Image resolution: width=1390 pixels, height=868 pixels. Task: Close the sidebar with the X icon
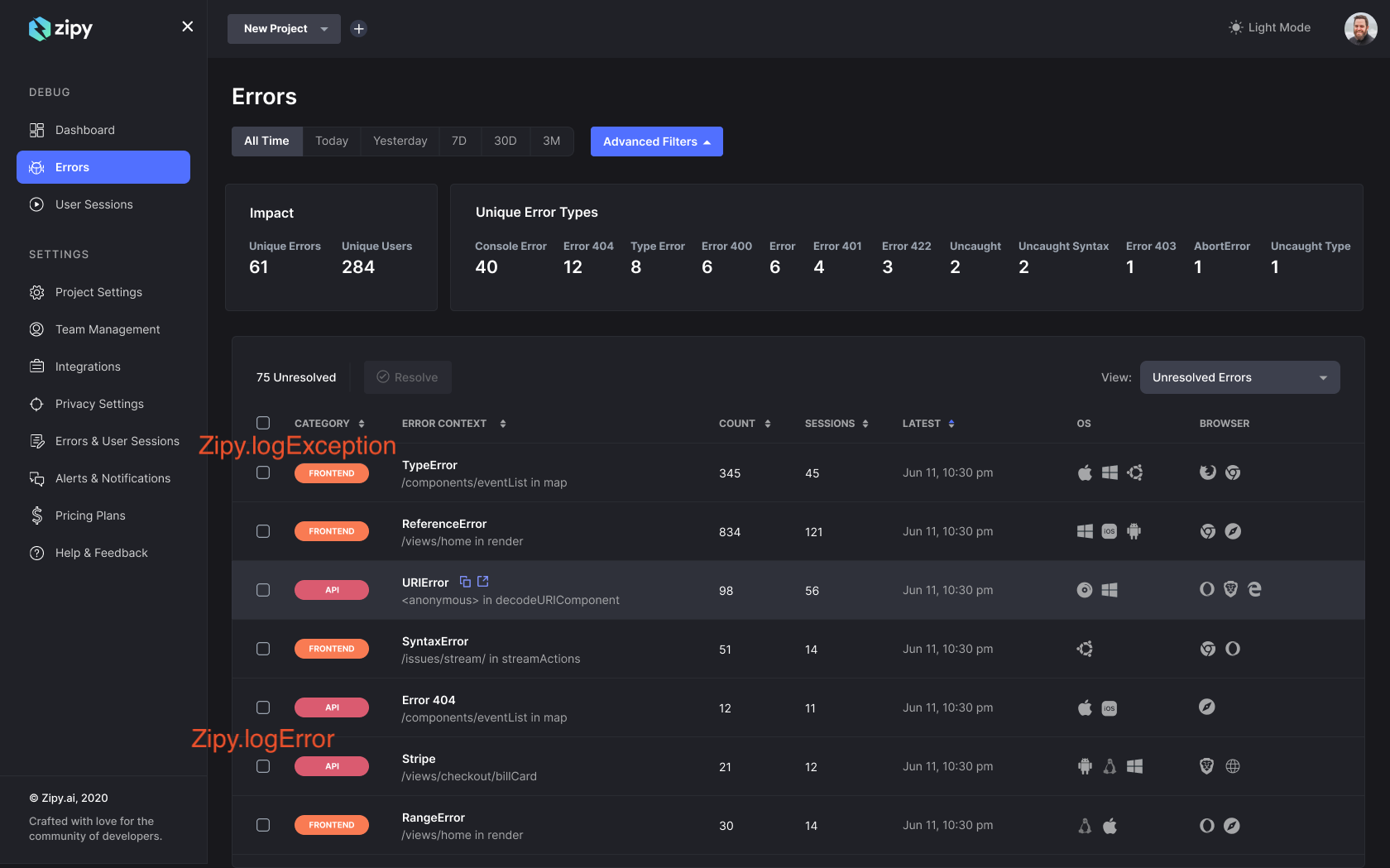pos(188,26)
